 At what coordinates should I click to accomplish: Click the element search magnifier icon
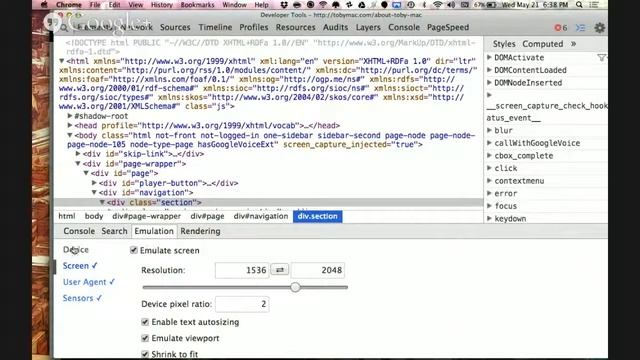[64, 28]
